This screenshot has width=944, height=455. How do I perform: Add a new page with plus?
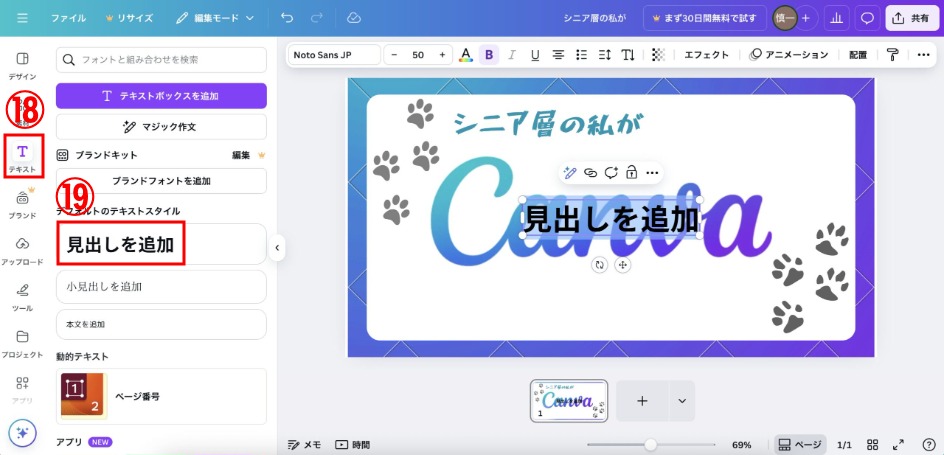[642, 401]
